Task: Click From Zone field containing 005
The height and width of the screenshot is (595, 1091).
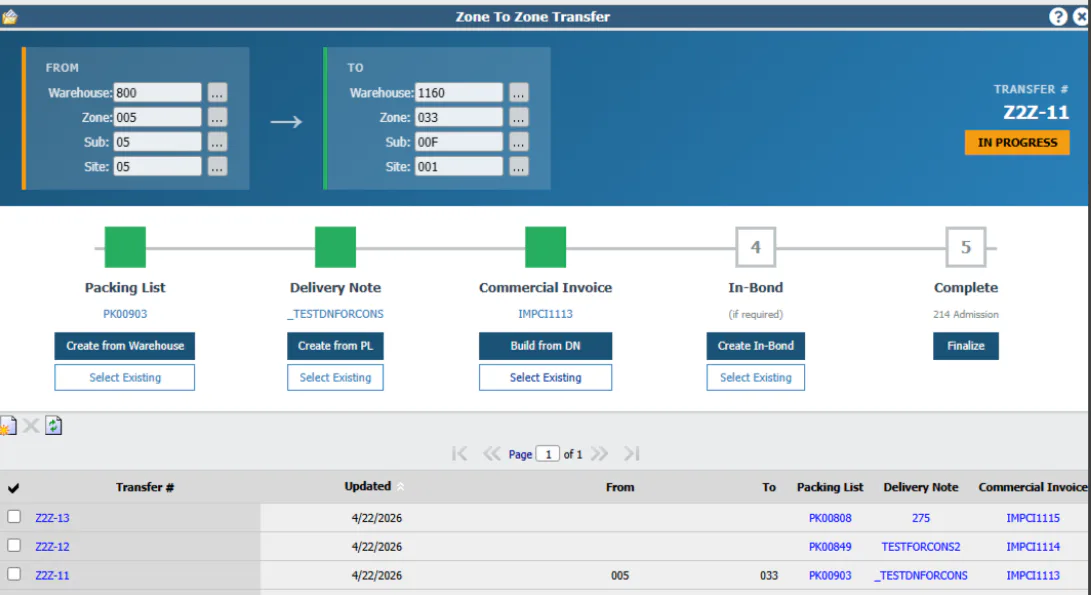Action: click(157, 118)
